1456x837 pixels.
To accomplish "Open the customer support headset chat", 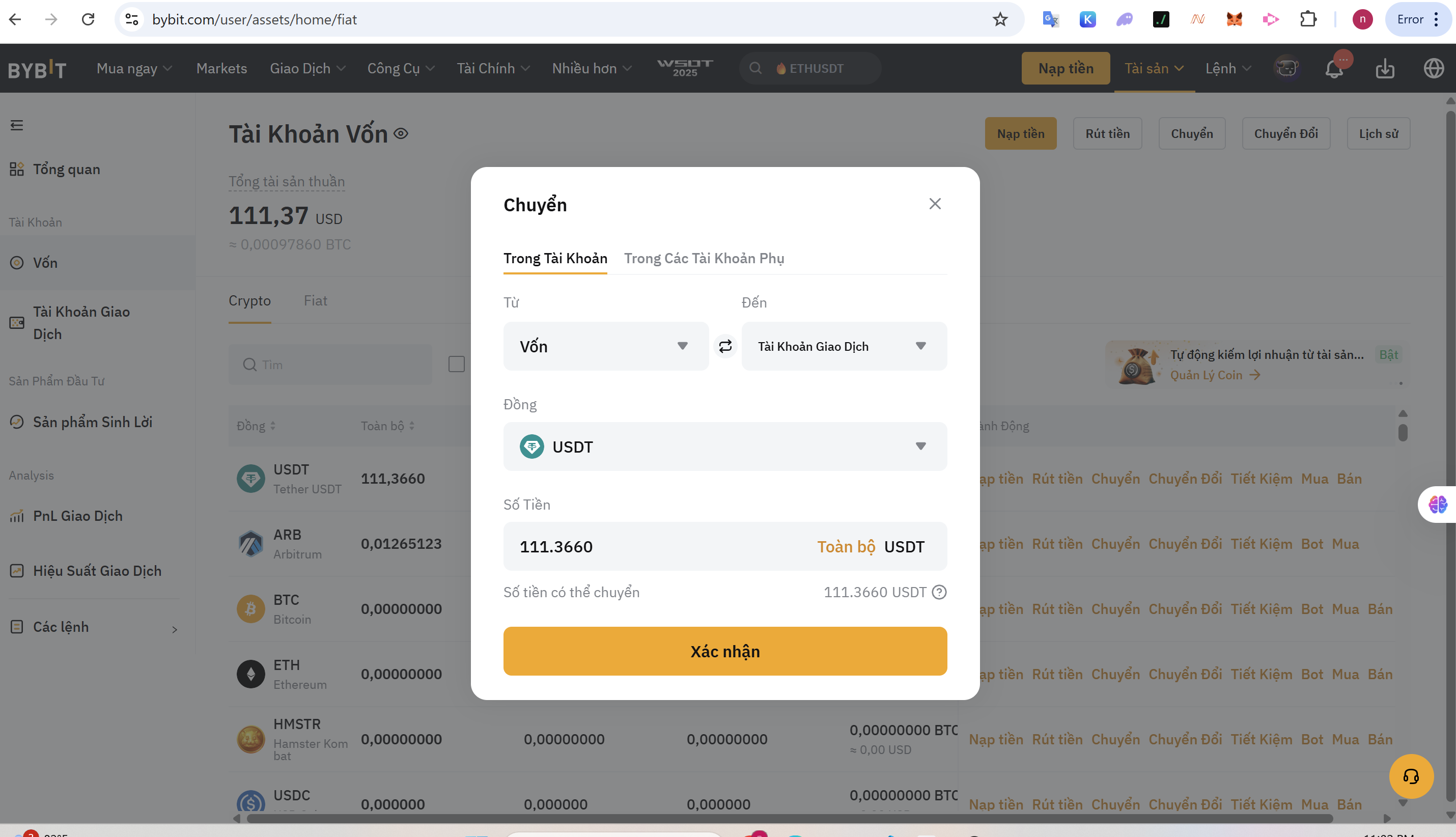I will pyautogui.click(x=1411, y=776).
